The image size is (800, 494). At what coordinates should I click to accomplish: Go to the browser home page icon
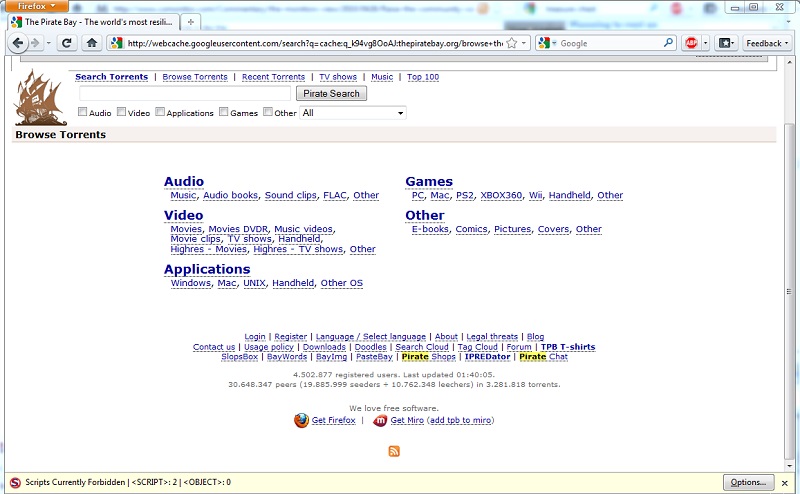92,43
